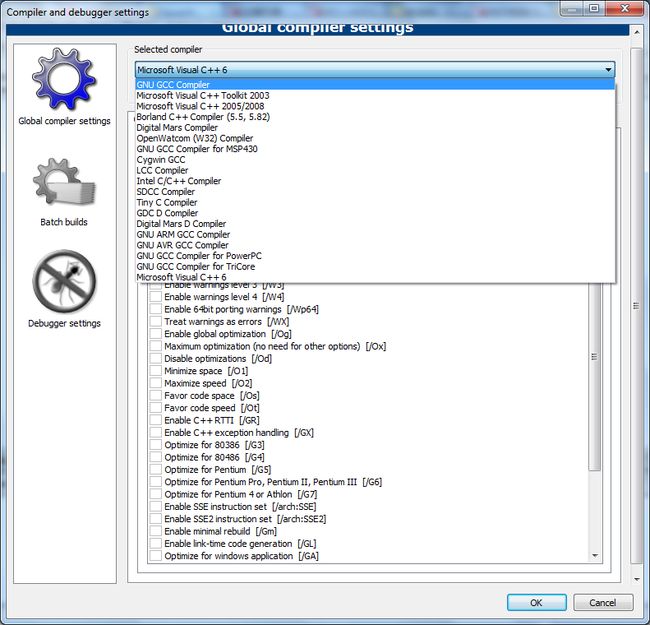This screenshot has height=625, width=650.
Task: Choose GNU GCC Compiler for PowerPC
Action: tap(375, 256)
